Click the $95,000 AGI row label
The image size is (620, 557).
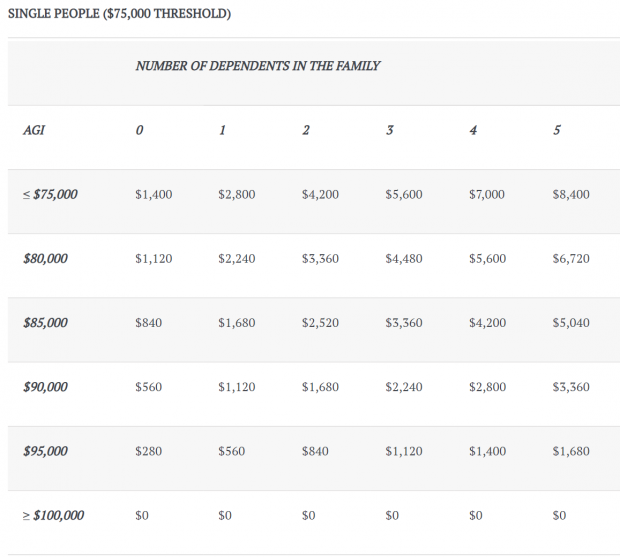[x=45, y=451]
